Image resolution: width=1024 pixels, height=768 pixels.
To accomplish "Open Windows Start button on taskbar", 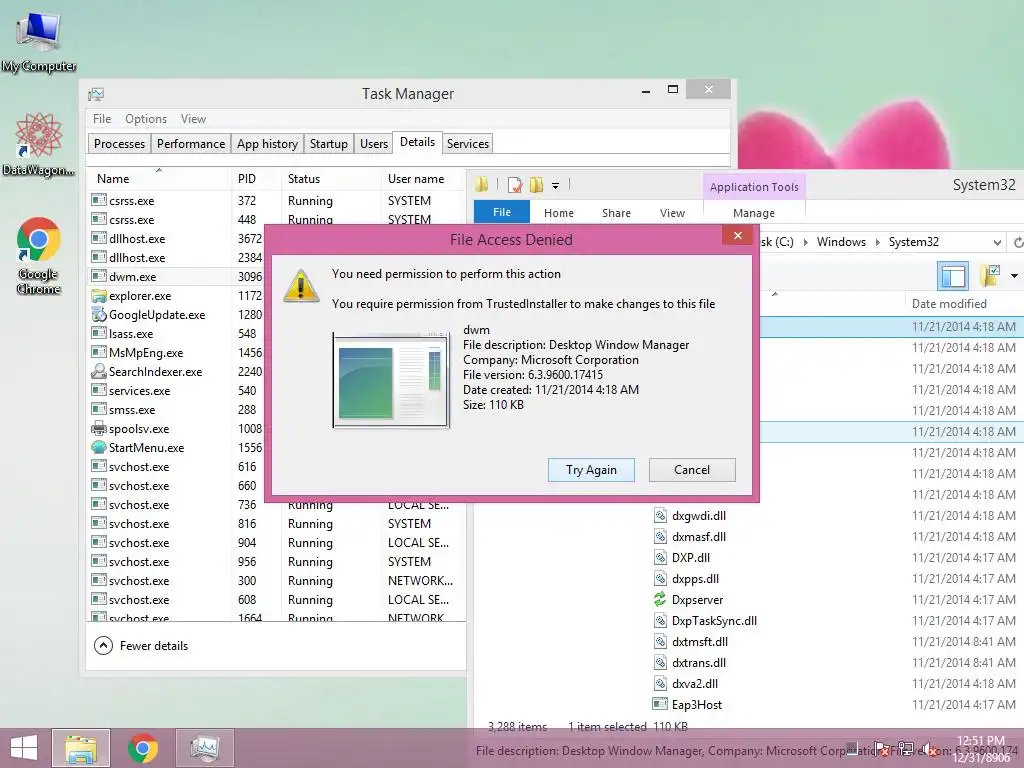I will [24, 748].
